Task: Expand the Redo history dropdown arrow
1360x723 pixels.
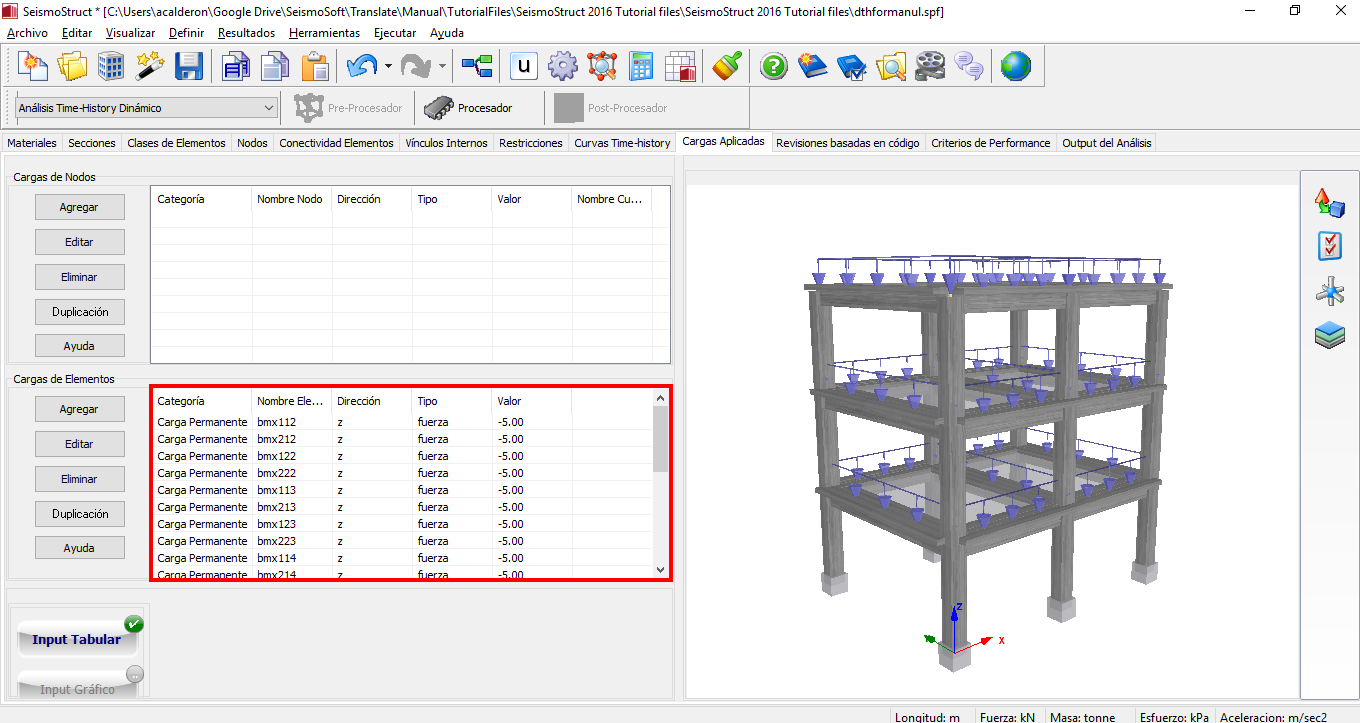Action: (x=442, y=67)
